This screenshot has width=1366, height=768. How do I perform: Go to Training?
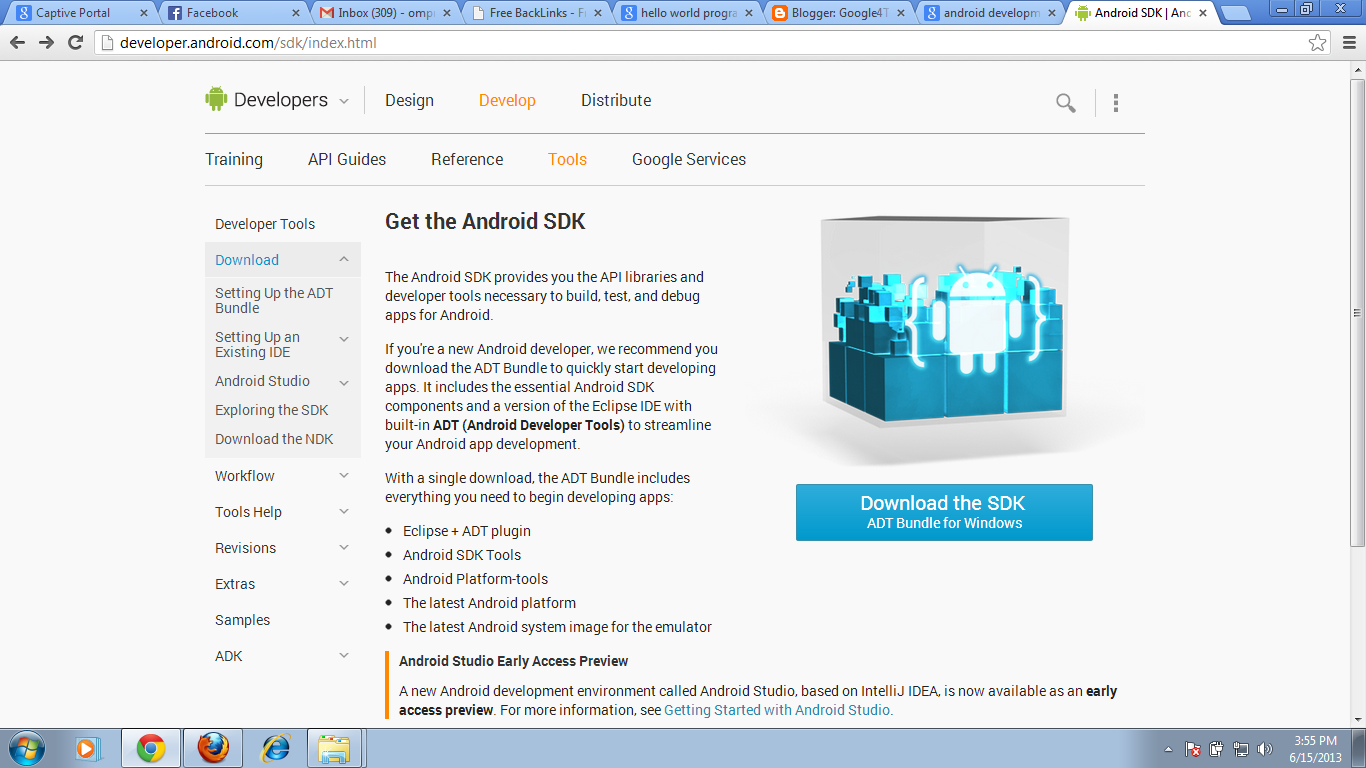pos(234,159)
